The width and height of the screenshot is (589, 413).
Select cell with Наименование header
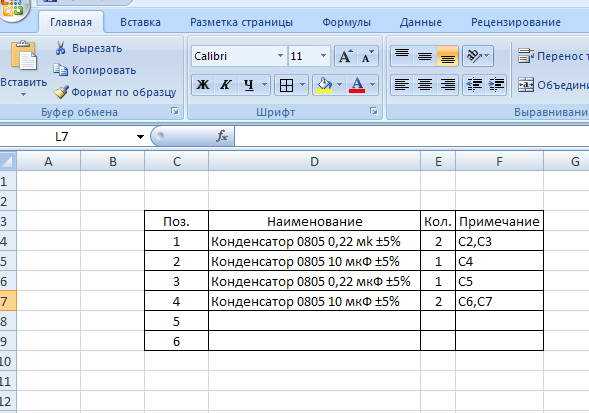pyautogui.click(x=314, y=221)
